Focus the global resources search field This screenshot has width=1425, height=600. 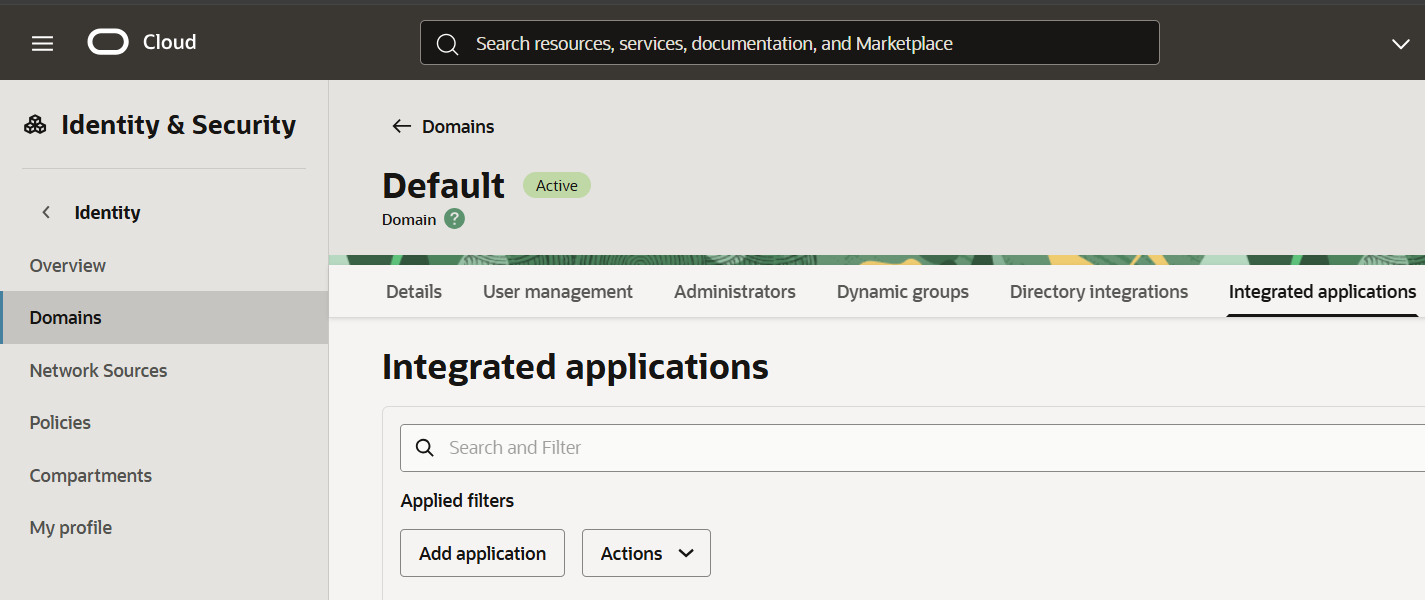pos(789,43)
